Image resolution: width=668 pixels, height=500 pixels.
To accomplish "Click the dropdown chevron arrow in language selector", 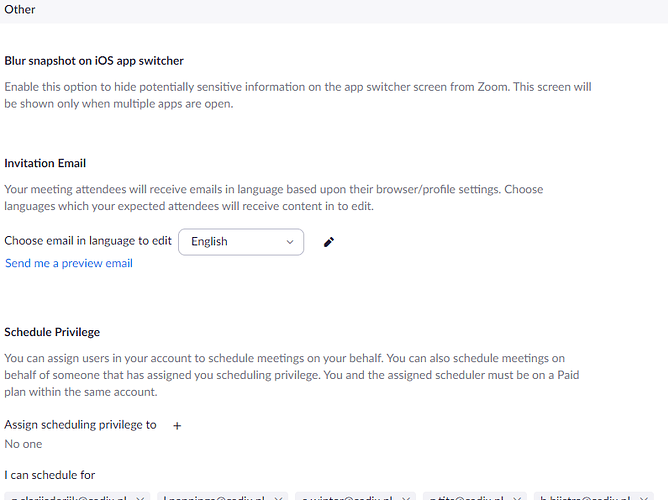I will coord(290,242).
